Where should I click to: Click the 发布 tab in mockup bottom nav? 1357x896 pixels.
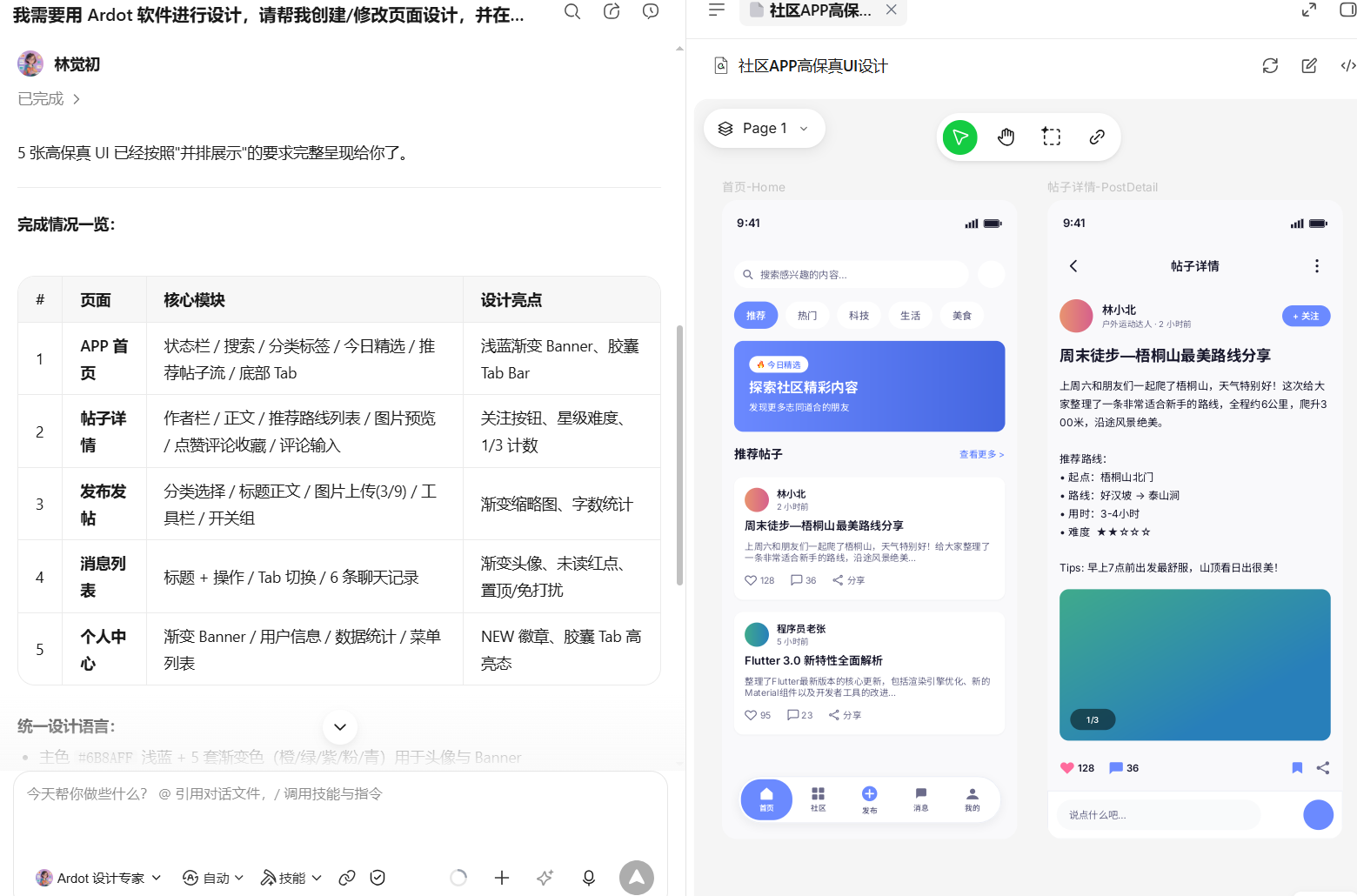point(869,799)
